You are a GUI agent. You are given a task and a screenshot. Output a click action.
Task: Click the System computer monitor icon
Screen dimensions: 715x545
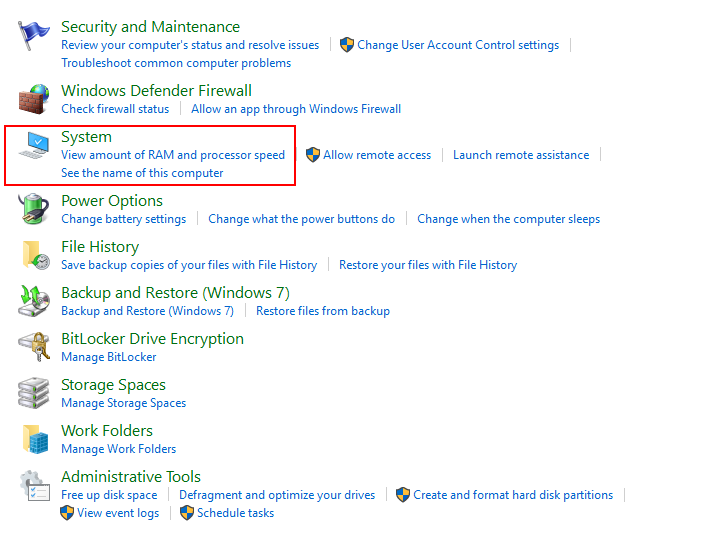point(34,145)
